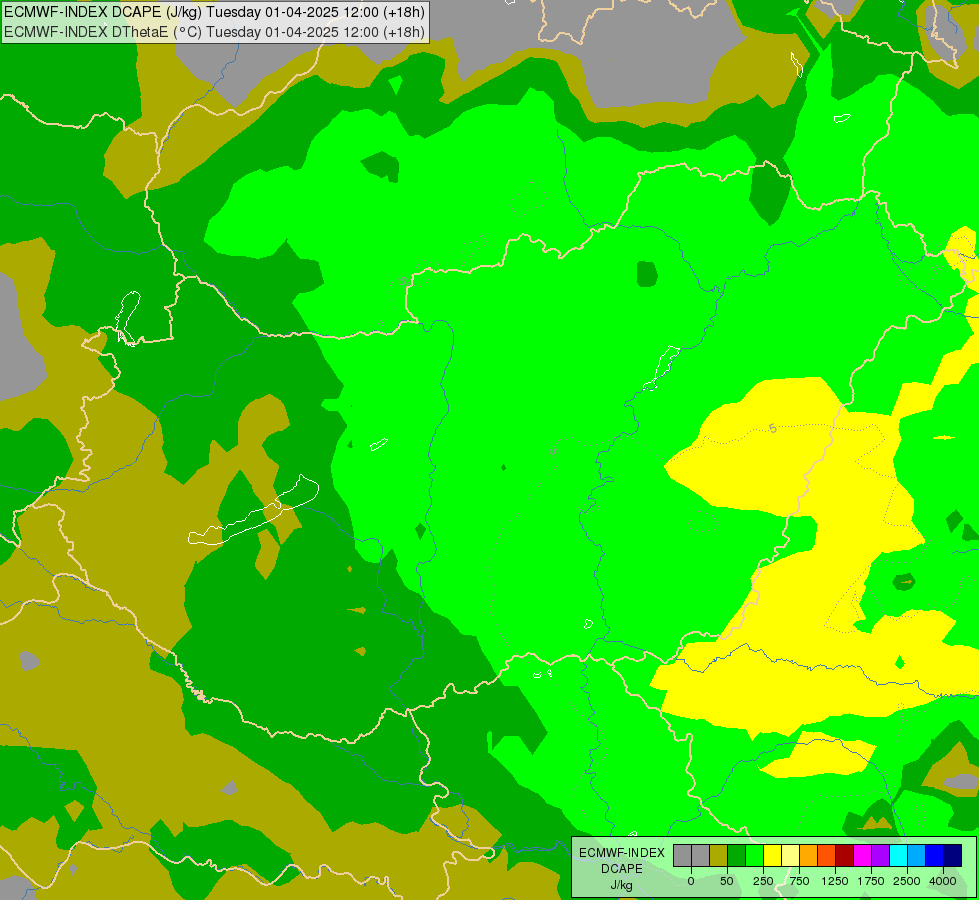Click the pale yellow legend swatch
This screenshot has width=979, height=900.
pos(790,856)
